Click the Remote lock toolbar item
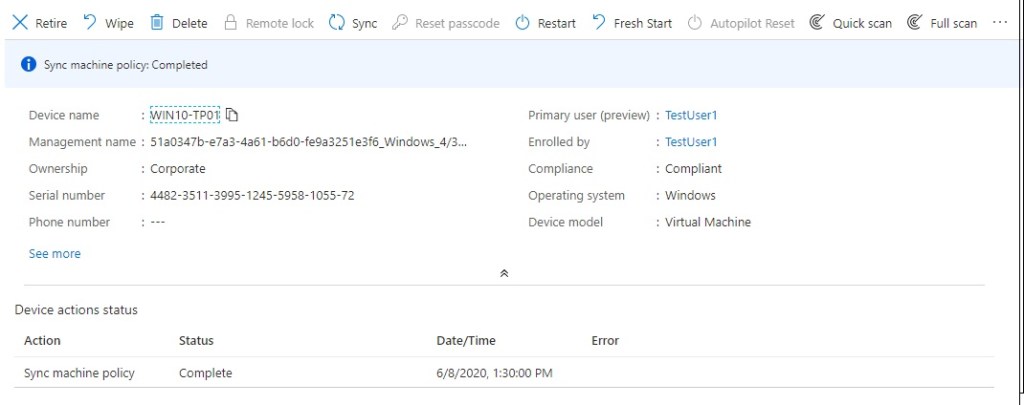The image size is (1024, 405). click(269, 23)
